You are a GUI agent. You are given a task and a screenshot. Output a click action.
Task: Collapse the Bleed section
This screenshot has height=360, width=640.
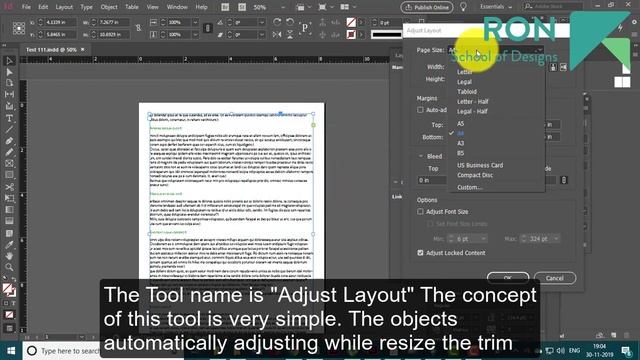point(421,156)
